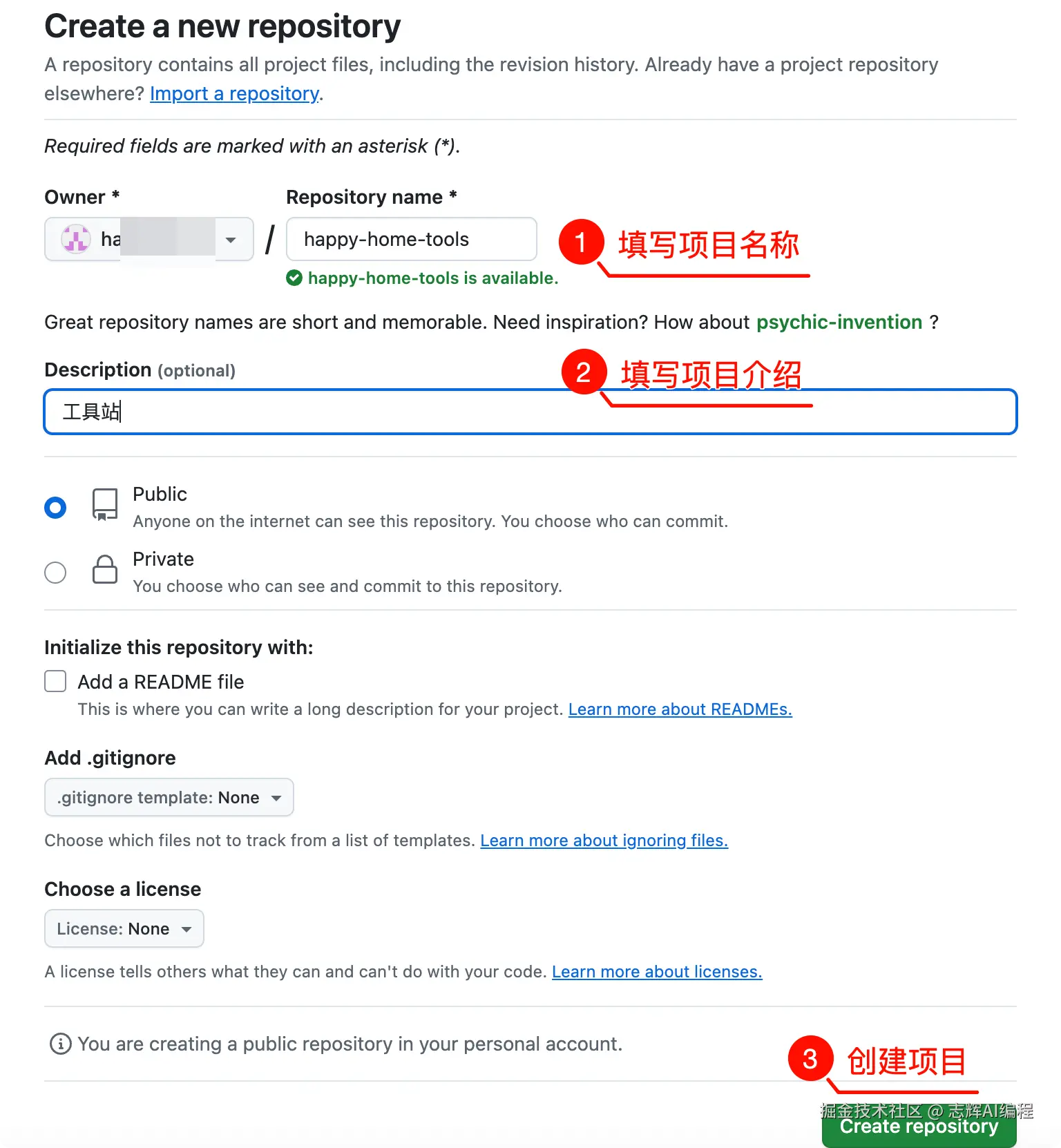The width and height of the screenshot is (1061, 1148).
Task: Open the Import a repository link
Action: pos(234,93)
